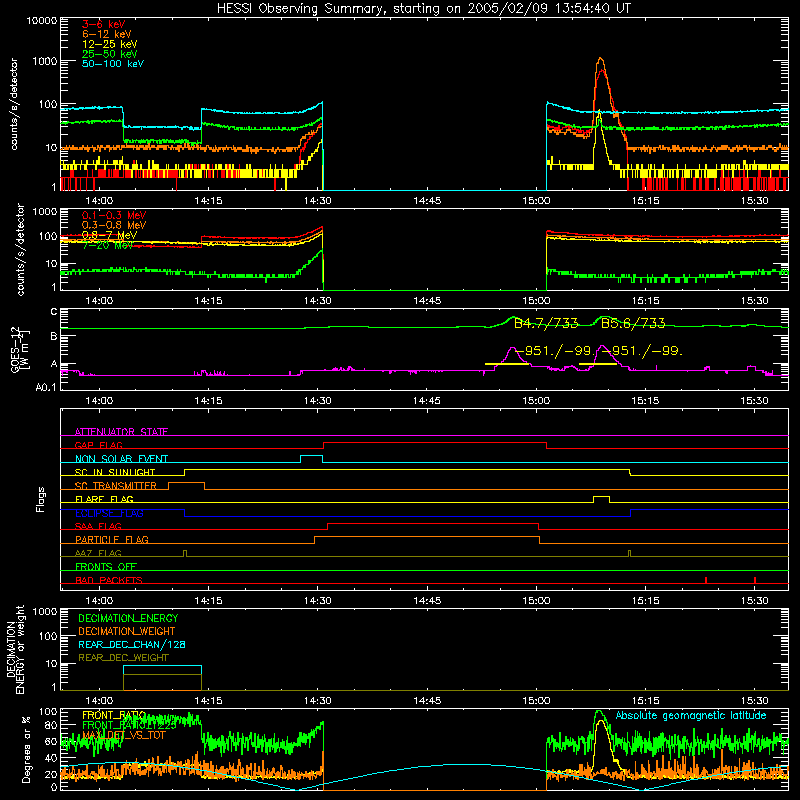The image size is (800, 800).
Task: Select the PARTICLE_FLAG label
Action: [112, 539]
